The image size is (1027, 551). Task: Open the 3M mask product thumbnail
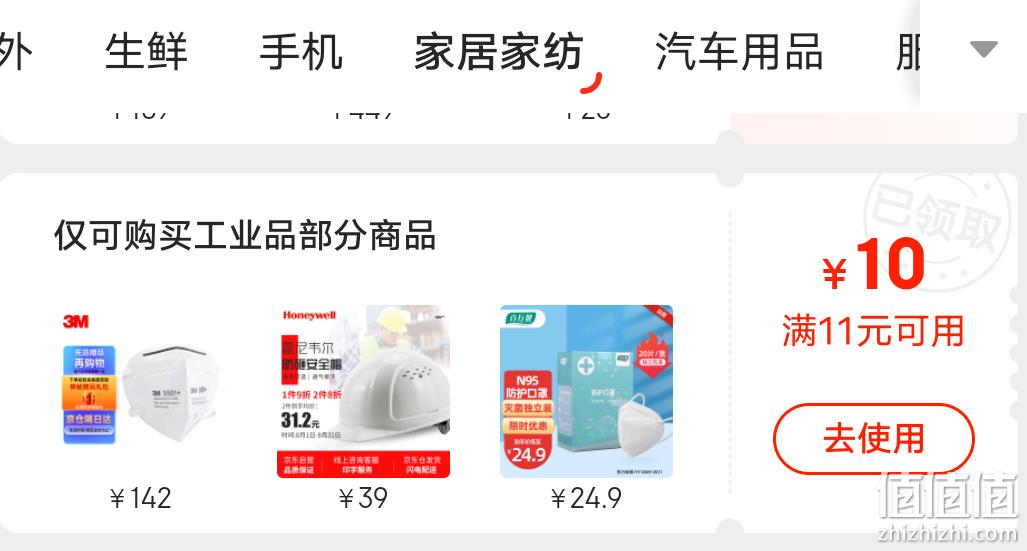[141, 391]
